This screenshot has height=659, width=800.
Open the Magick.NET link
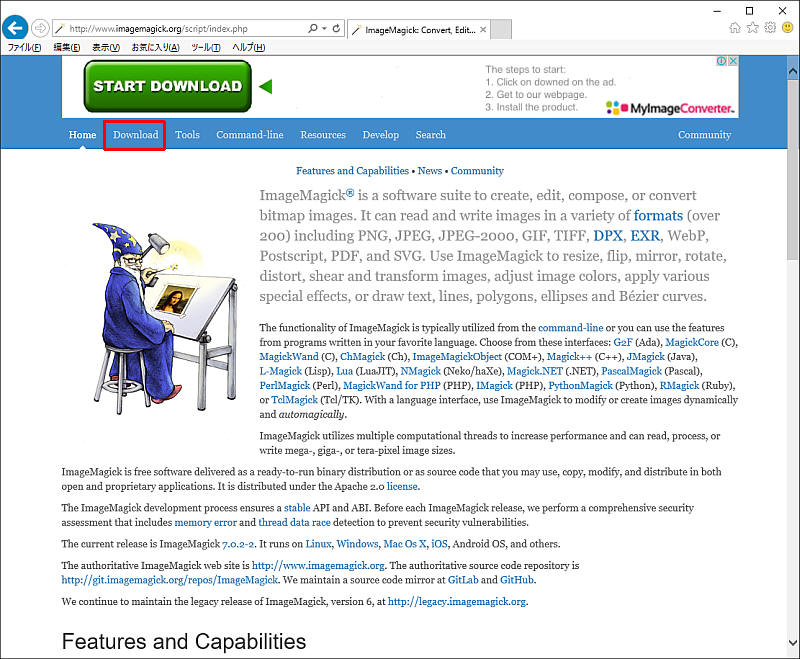(x=535, y=371)
